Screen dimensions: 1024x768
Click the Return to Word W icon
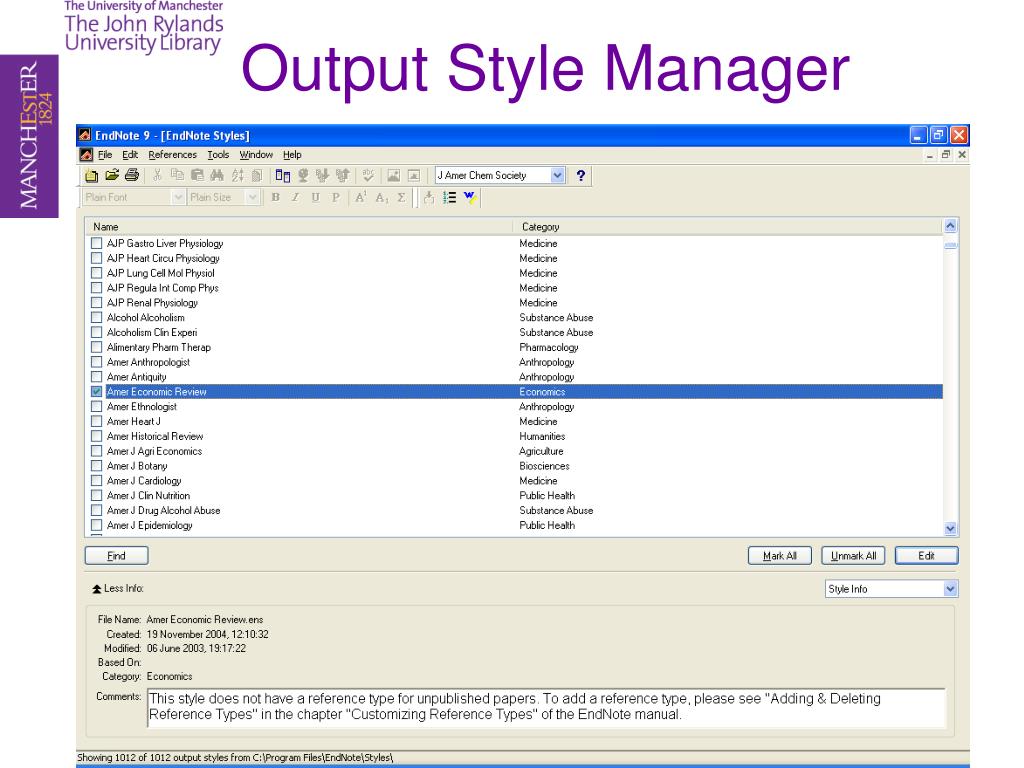click(470, 197)
